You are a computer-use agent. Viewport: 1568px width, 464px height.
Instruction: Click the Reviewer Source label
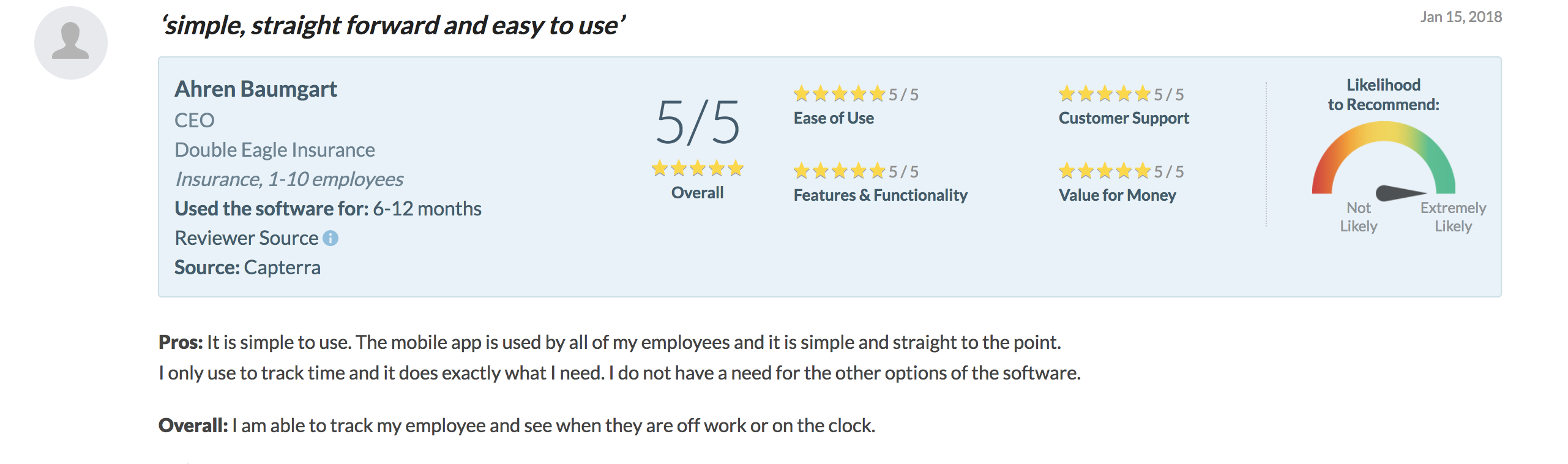pos(247,238)
